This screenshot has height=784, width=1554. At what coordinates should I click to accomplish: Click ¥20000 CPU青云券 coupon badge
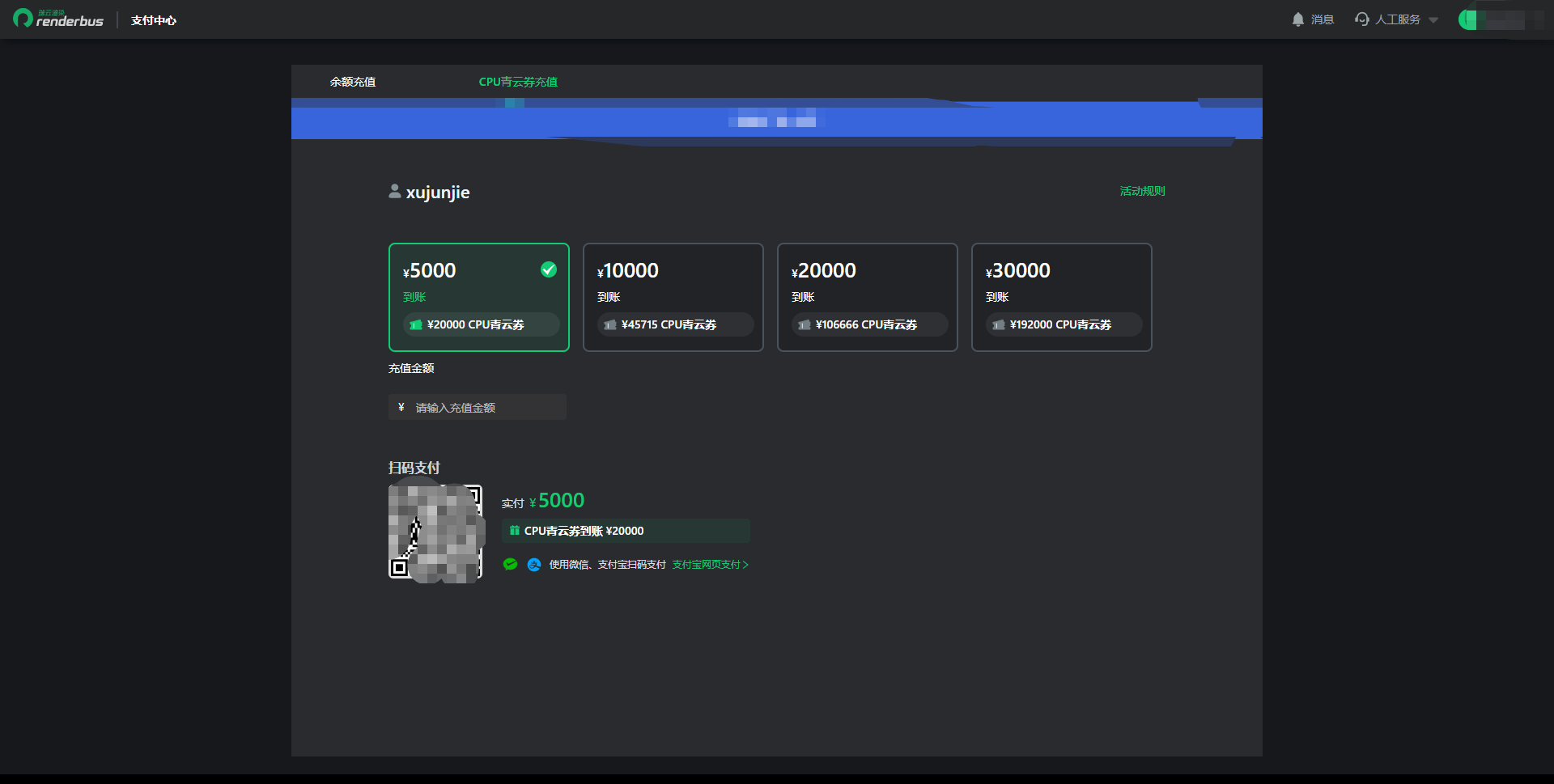click(482, 324)
